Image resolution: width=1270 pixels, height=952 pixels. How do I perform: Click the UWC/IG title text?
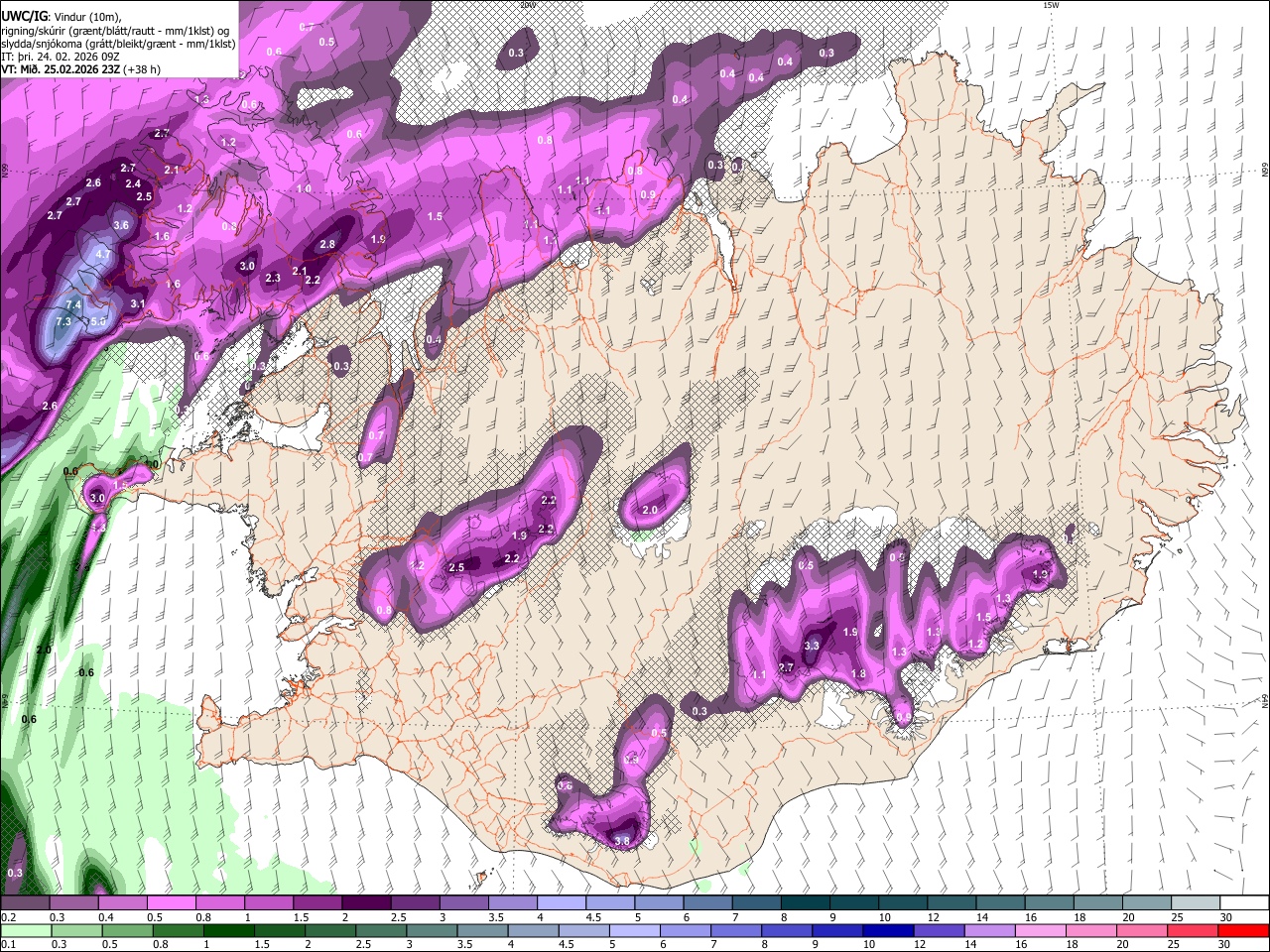[x=24, y=17]
